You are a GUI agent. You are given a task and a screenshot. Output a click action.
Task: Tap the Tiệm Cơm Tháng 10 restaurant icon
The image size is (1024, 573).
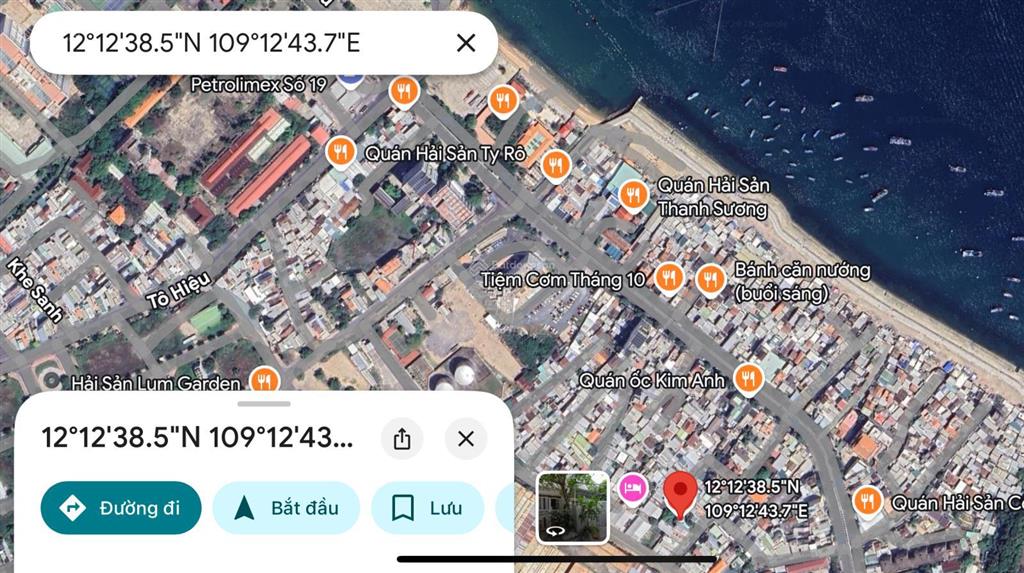pyautogui.click(x=669, y=279)
